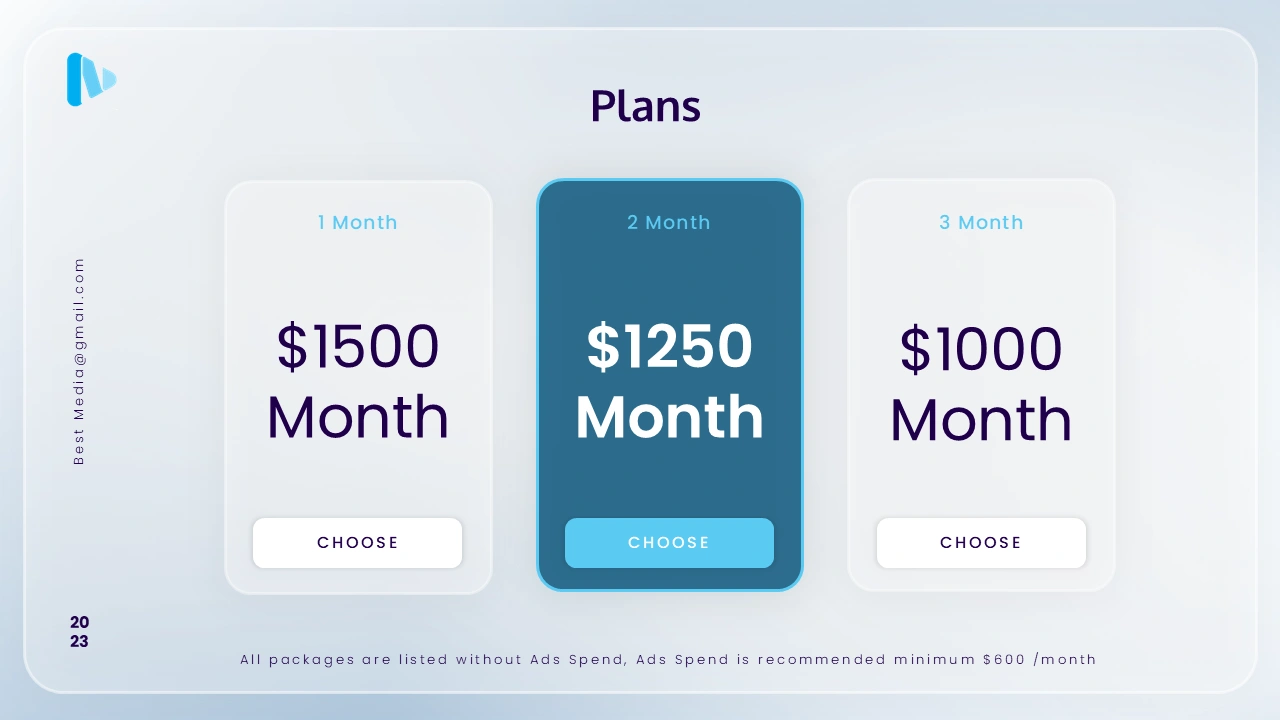Select the 3 Month label
The image size is (1280, 720).
(981, 222)
